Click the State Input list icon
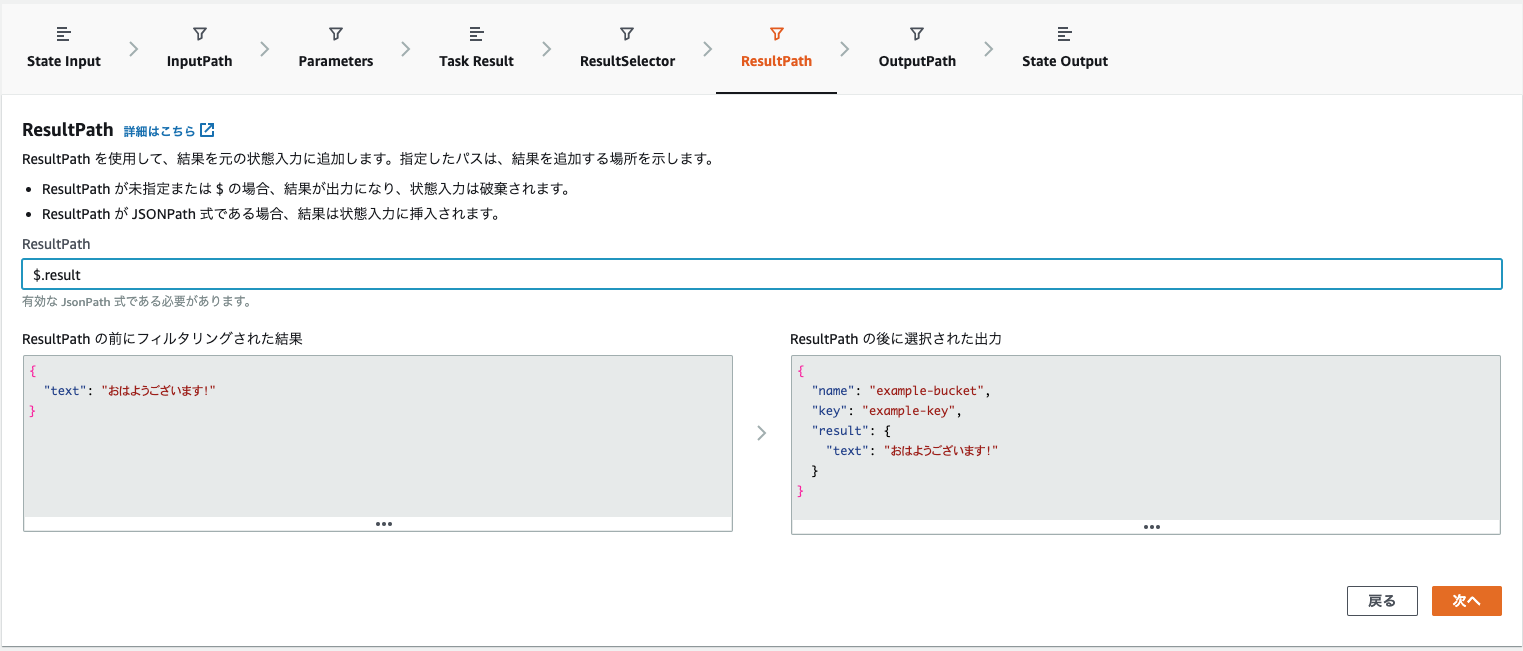1523x651 pixels. click(62, 33)
